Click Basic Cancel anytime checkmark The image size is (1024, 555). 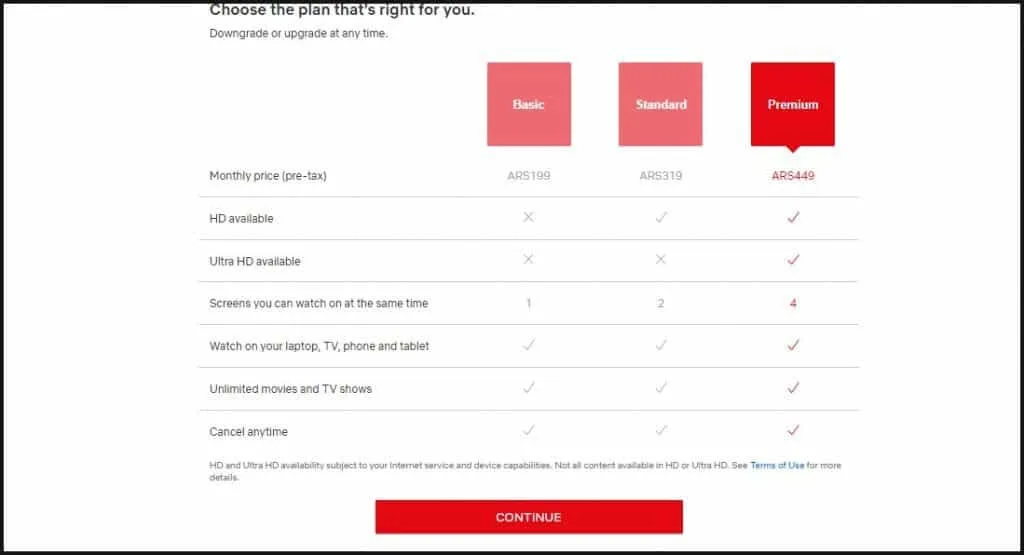coord(529,430)
